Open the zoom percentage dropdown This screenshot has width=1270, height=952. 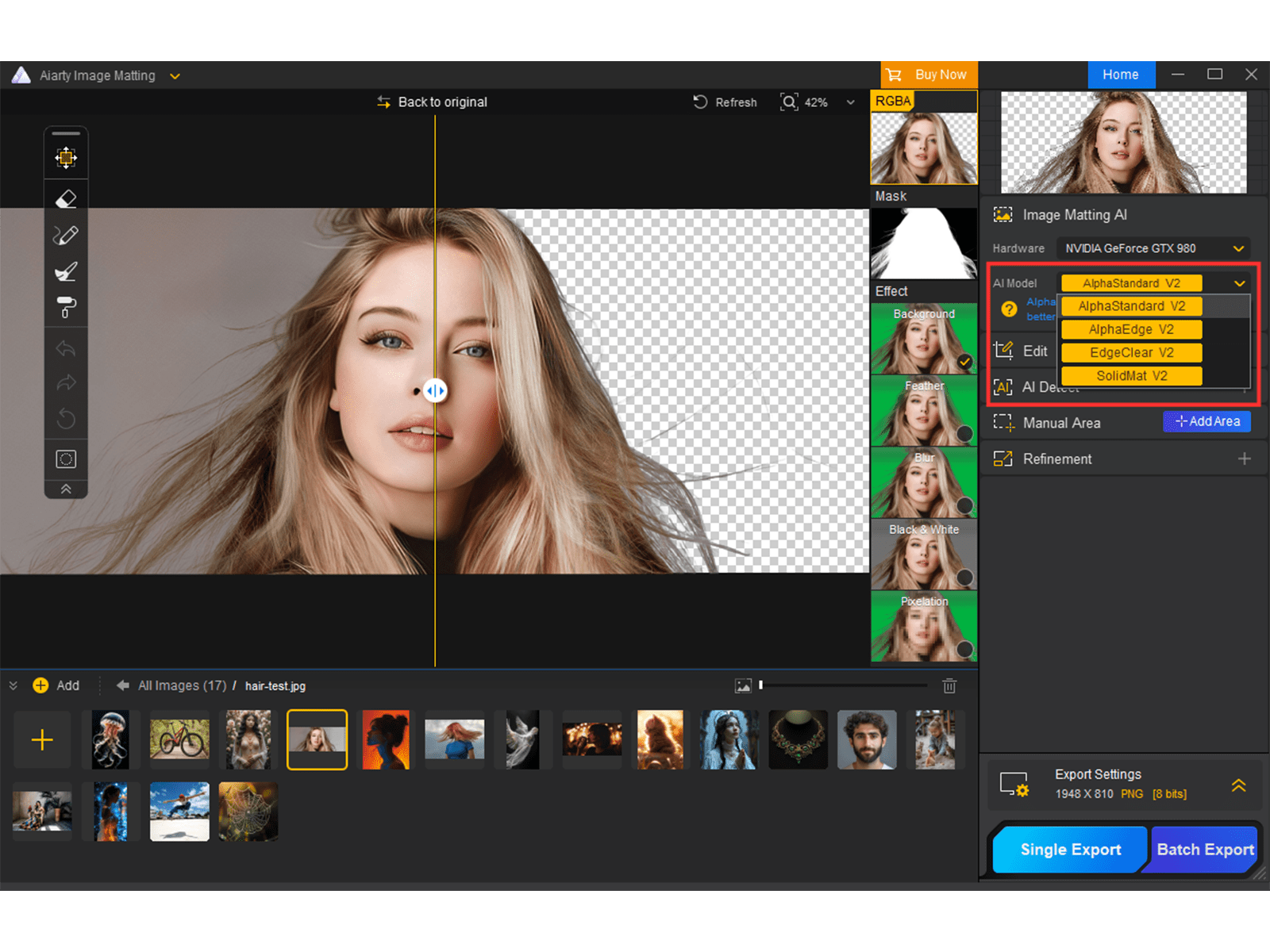(851, 102)
